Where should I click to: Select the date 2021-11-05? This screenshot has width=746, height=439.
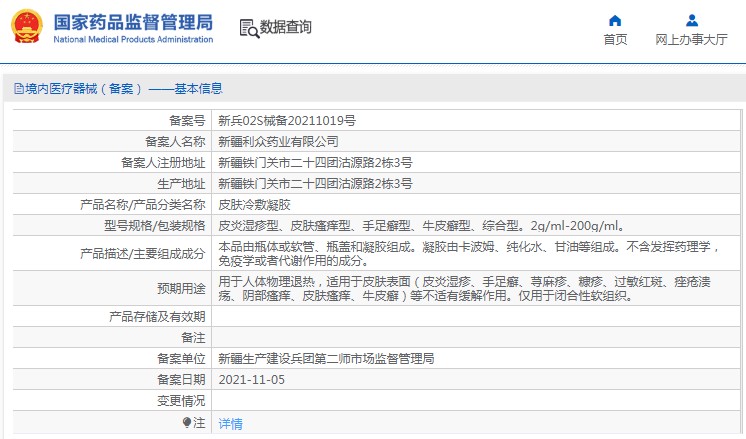252,380
